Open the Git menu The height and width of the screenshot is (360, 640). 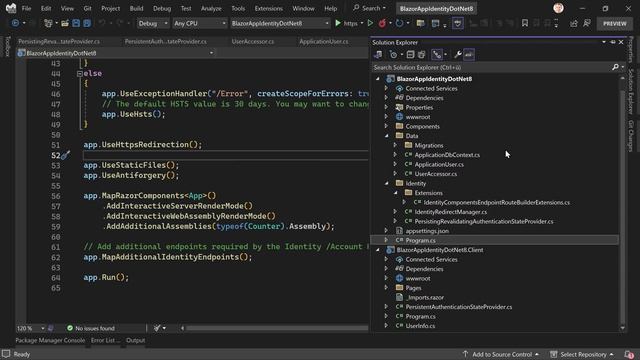tap(87, 8)
